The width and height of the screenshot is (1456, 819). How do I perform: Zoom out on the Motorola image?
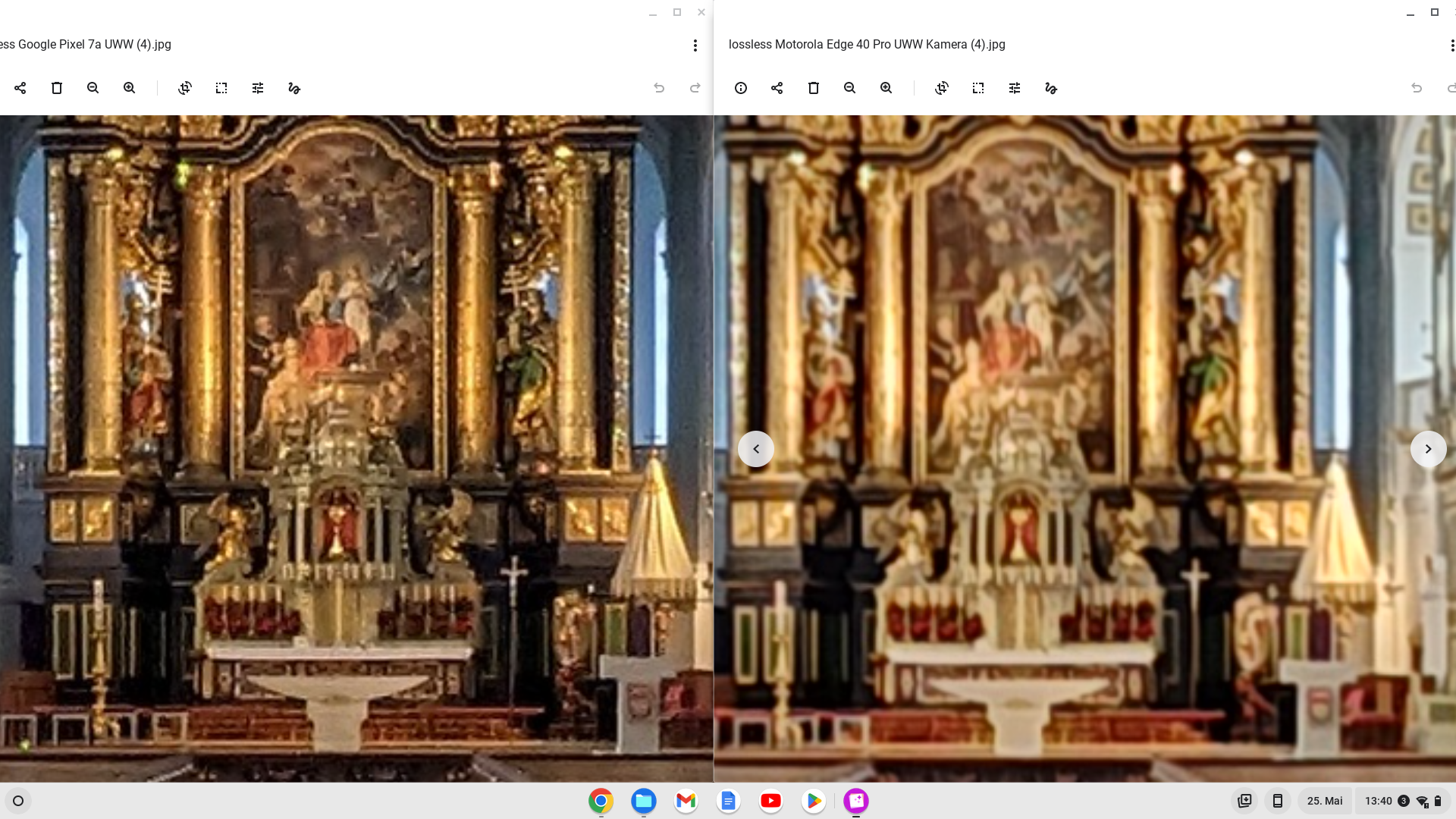coord(850,88)
